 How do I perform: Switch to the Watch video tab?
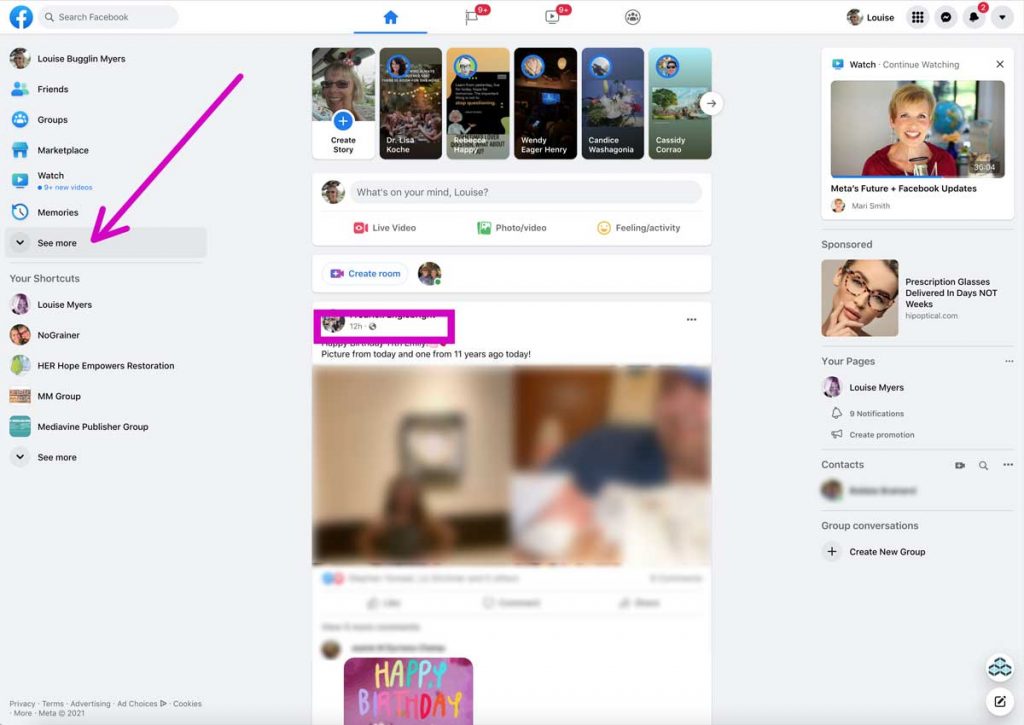point(552,17)
